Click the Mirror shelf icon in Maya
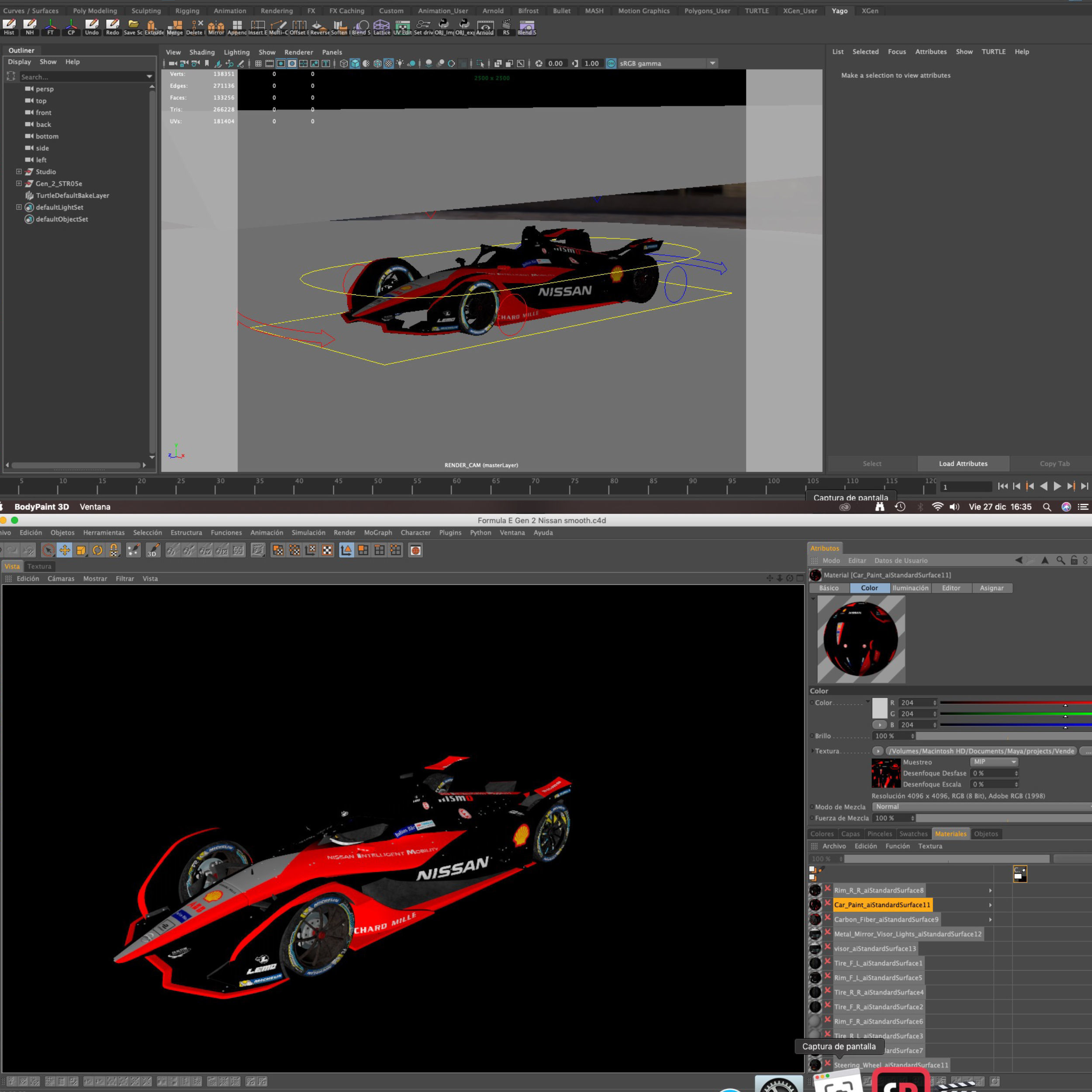Viewport: 1092px width, 1092px height. (216, 27)
